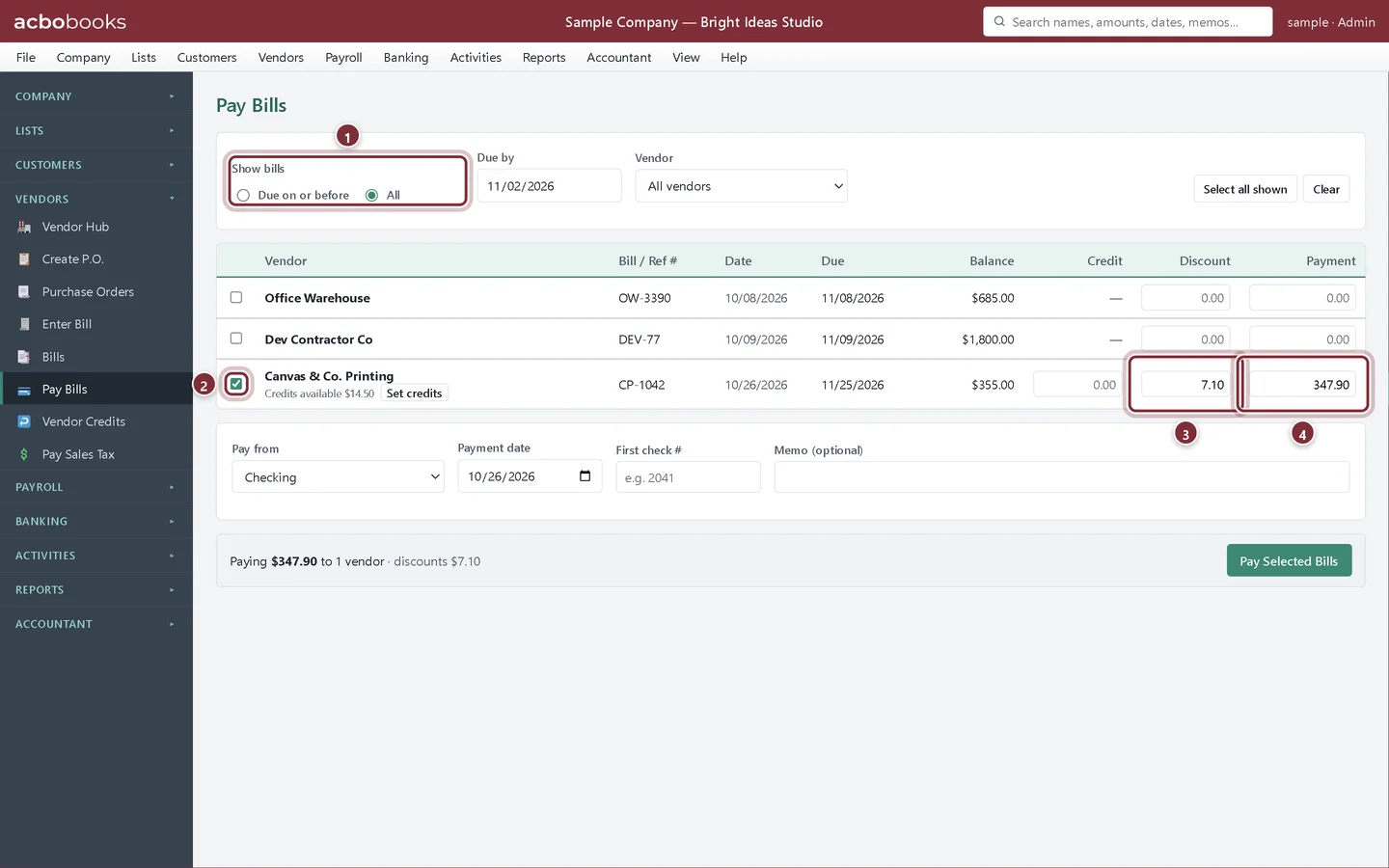This screenshot has height=868, width=1389.
Task: Click the First check # field
Action: 688,477
